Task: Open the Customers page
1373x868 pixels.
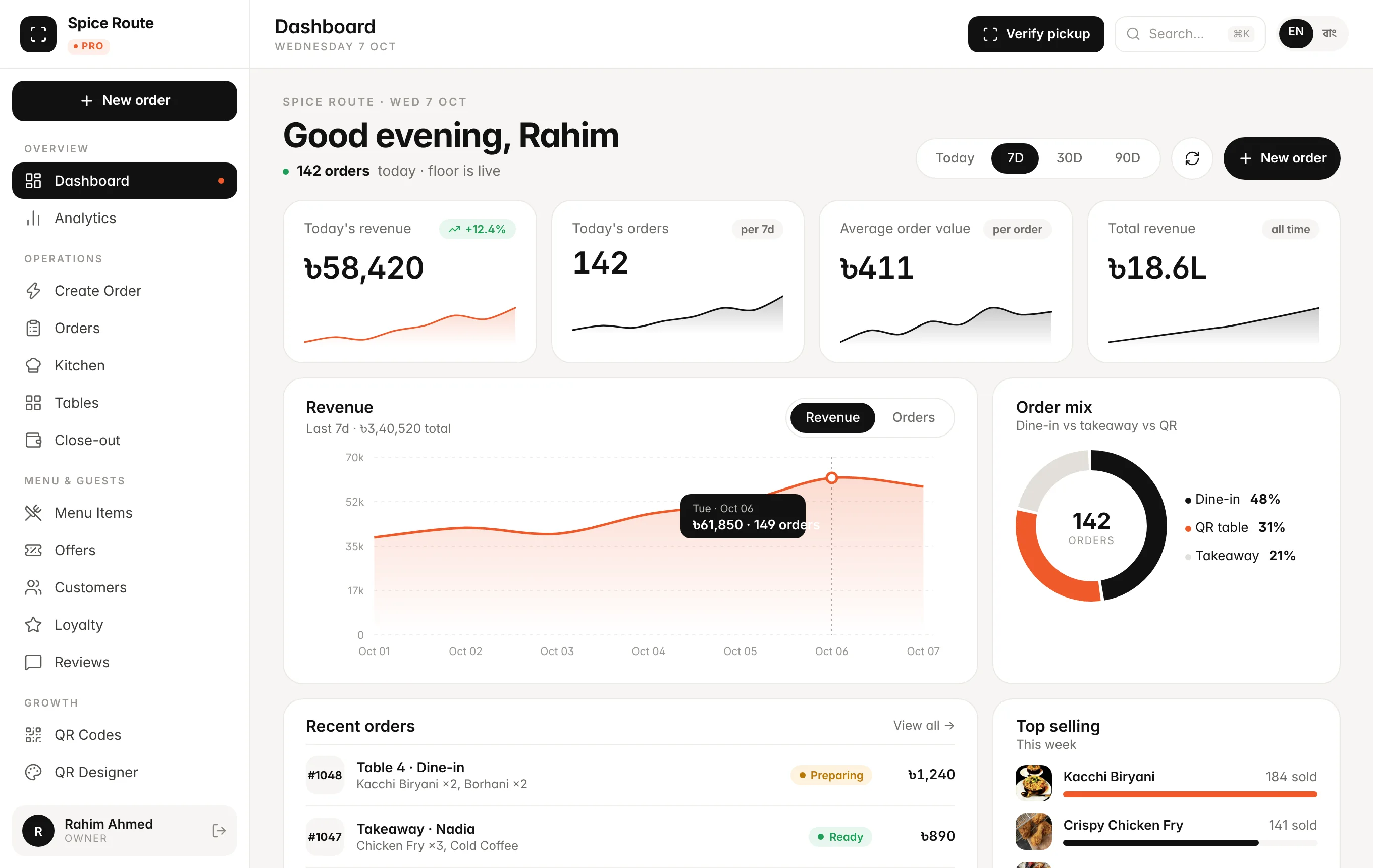Action: tap(124, 587)
